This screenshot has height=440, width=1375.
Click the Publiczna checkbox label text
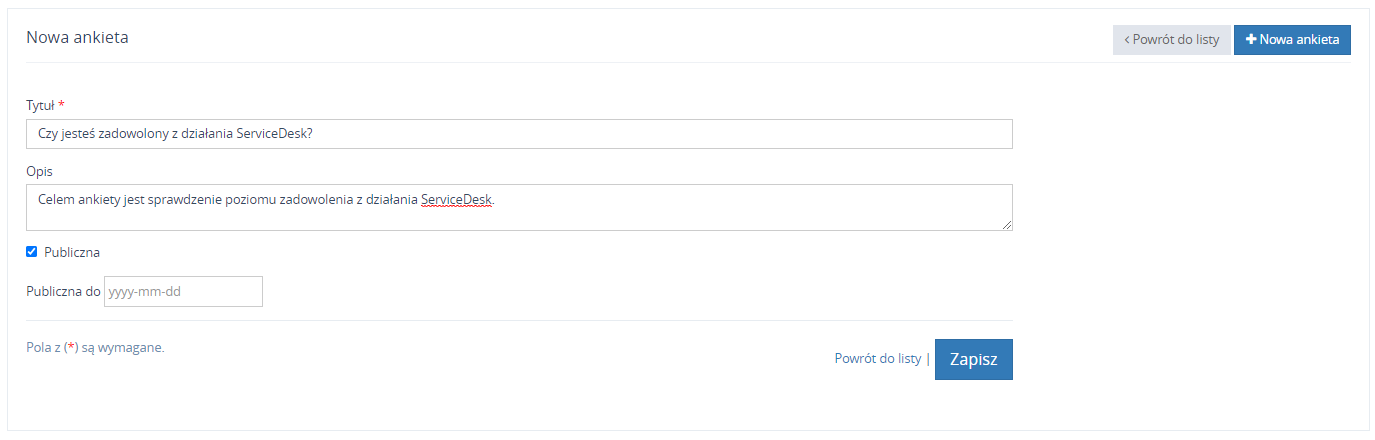[x=72, y=253]
